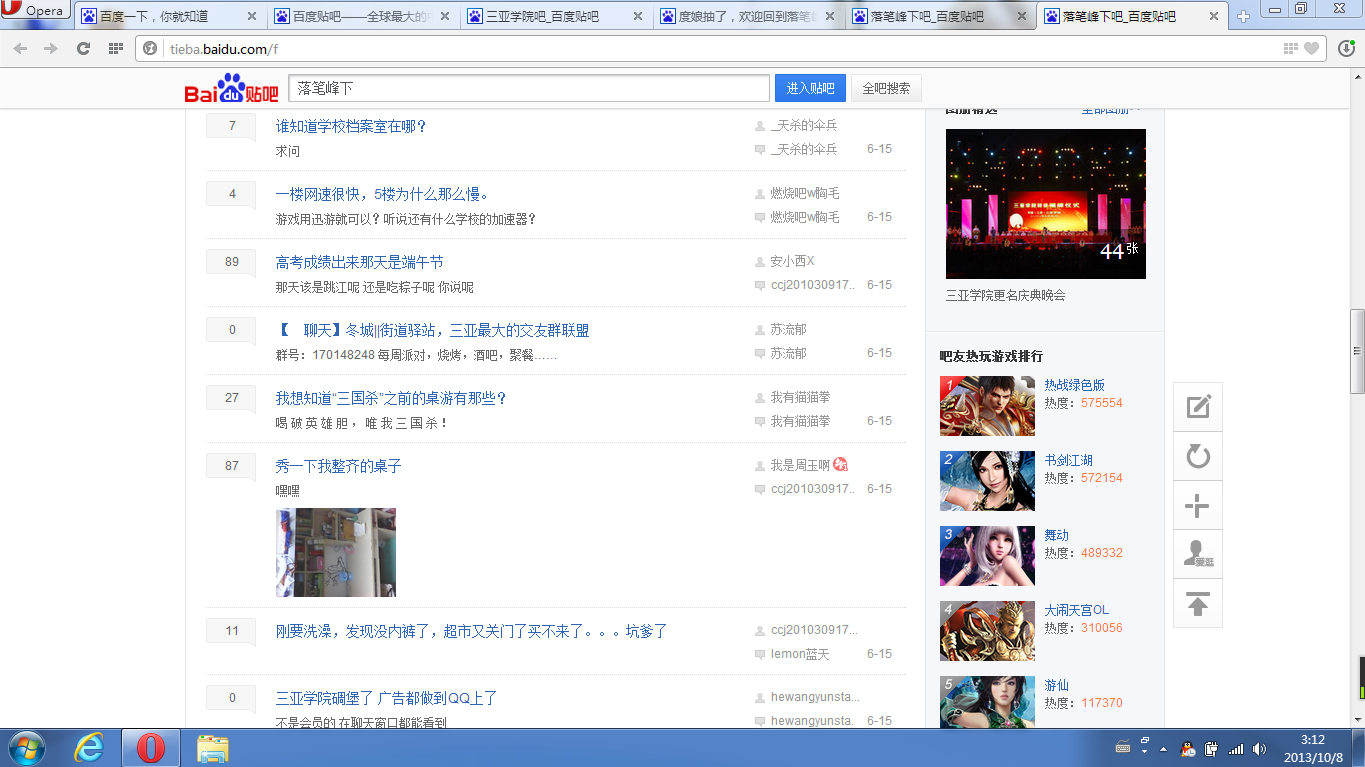This screenshot has height=767, width=1365.
Task: Click the author name 我是周王啊
Action: (800, 465)
